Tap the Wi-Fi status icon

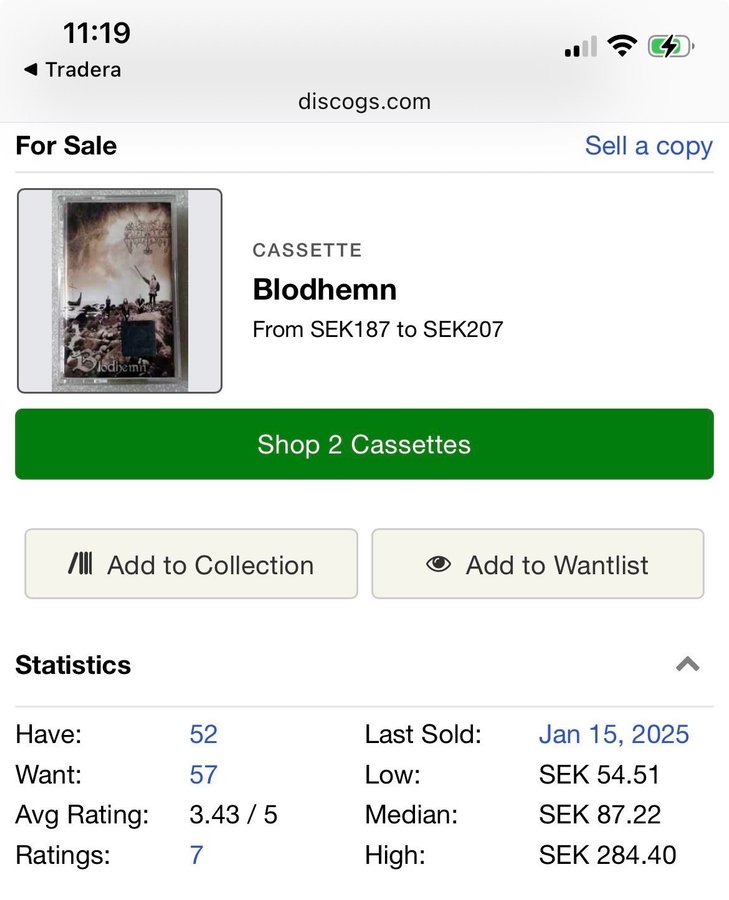click(x=623, y=46)
